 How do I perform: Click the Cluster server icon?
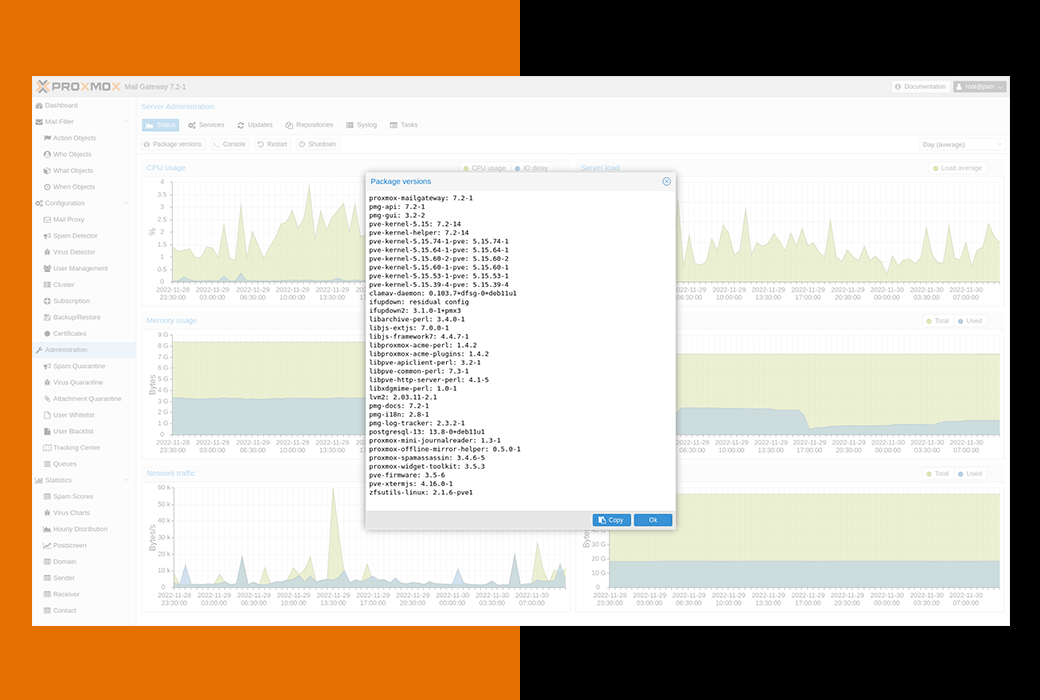47,285
